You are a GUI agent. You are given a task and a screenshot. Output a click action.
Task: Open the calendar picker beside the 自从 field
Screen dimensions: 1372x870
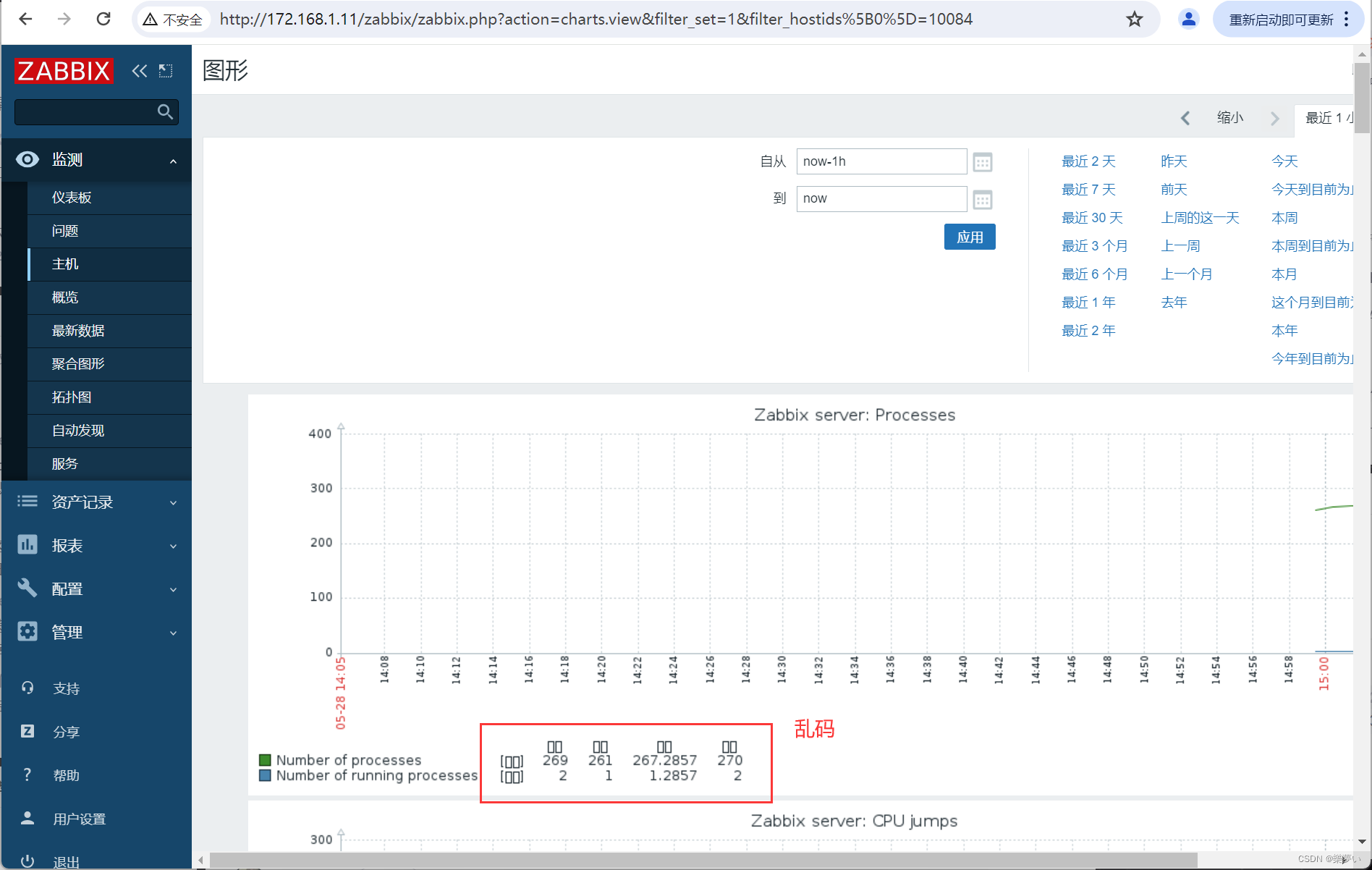pos(982,161)
